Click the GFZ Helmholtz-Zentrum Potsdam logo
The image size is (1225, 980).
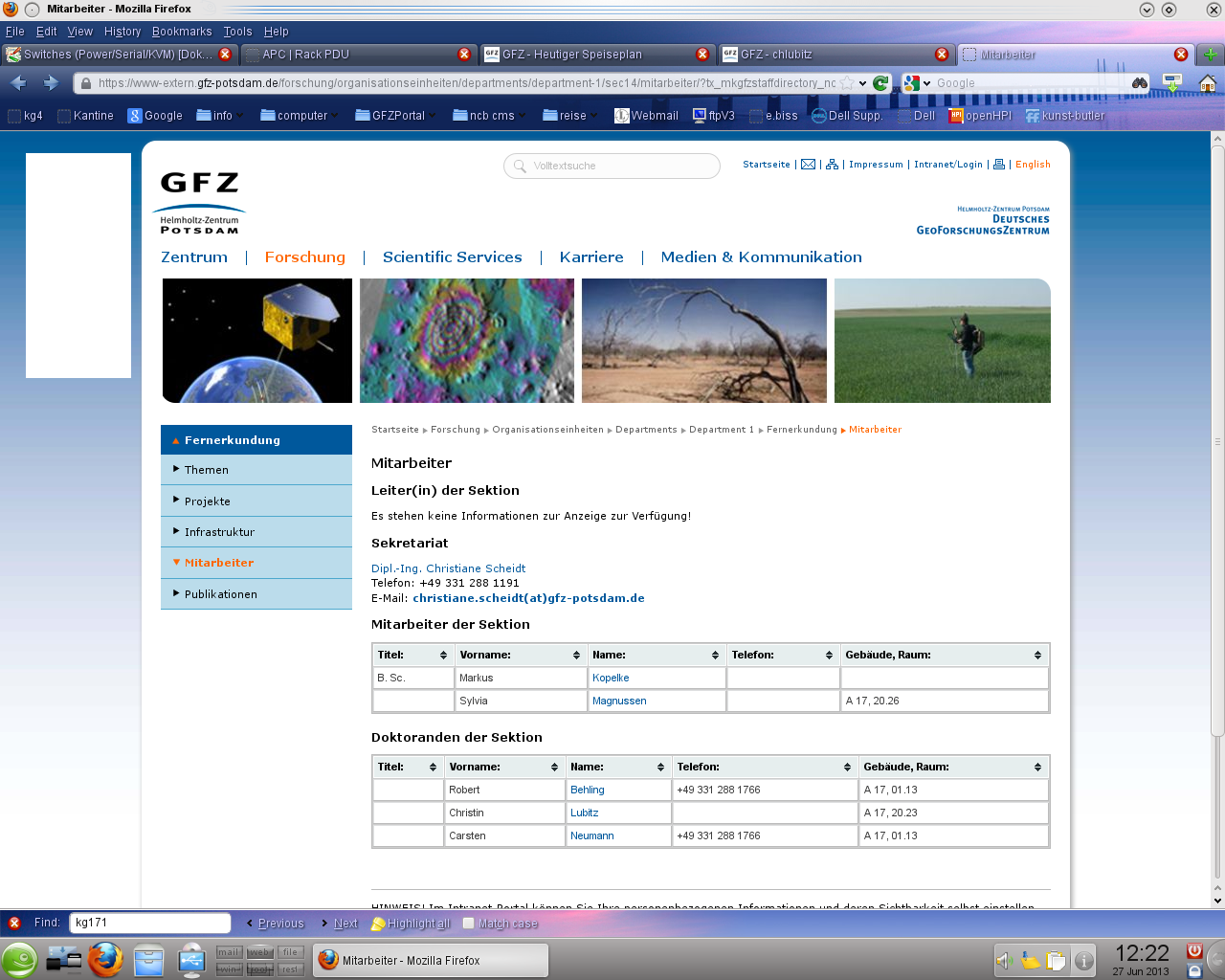click(199, 203)
